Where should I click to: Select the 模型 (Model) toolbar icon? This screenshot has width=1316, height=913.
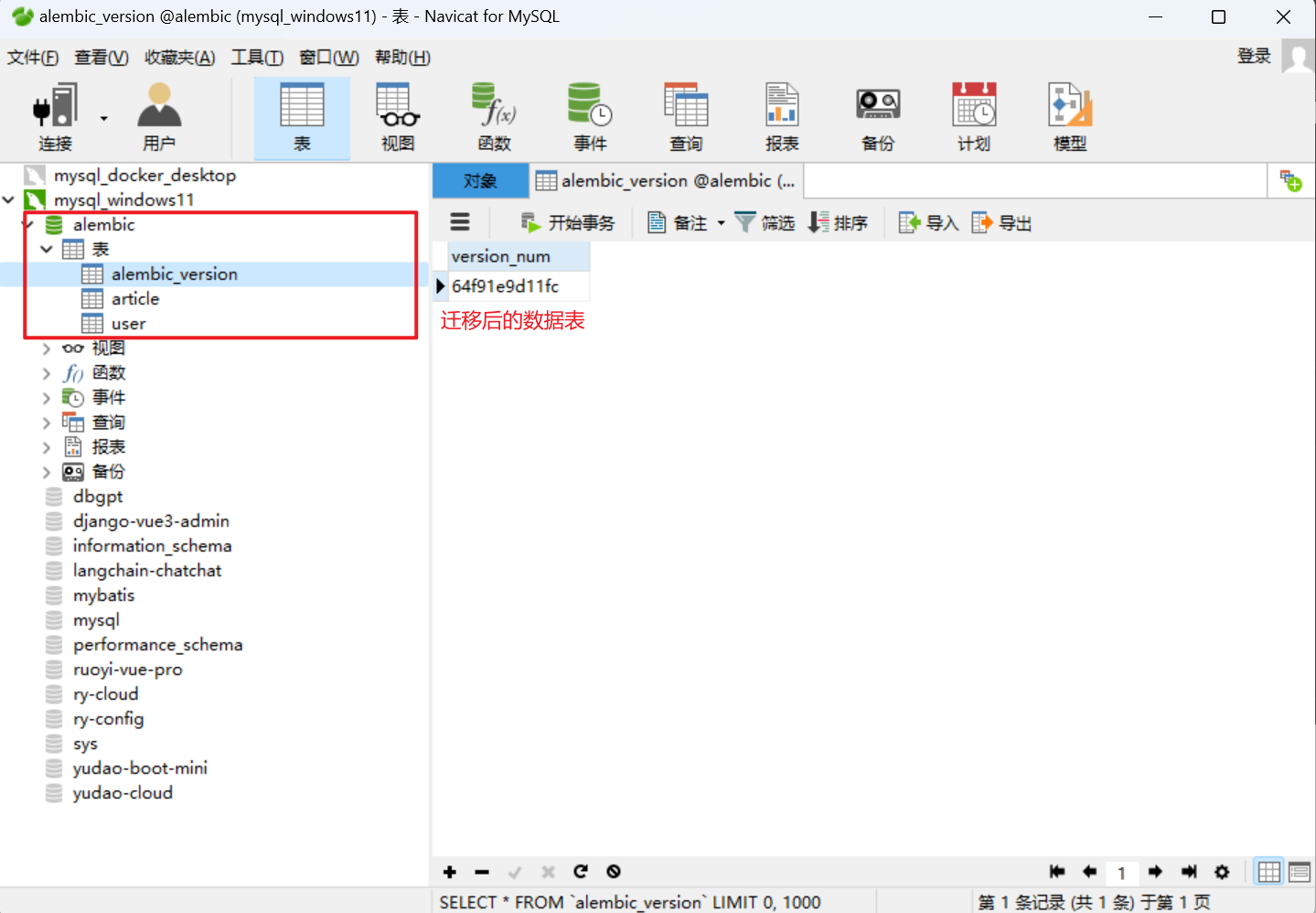coord(1068,116)
